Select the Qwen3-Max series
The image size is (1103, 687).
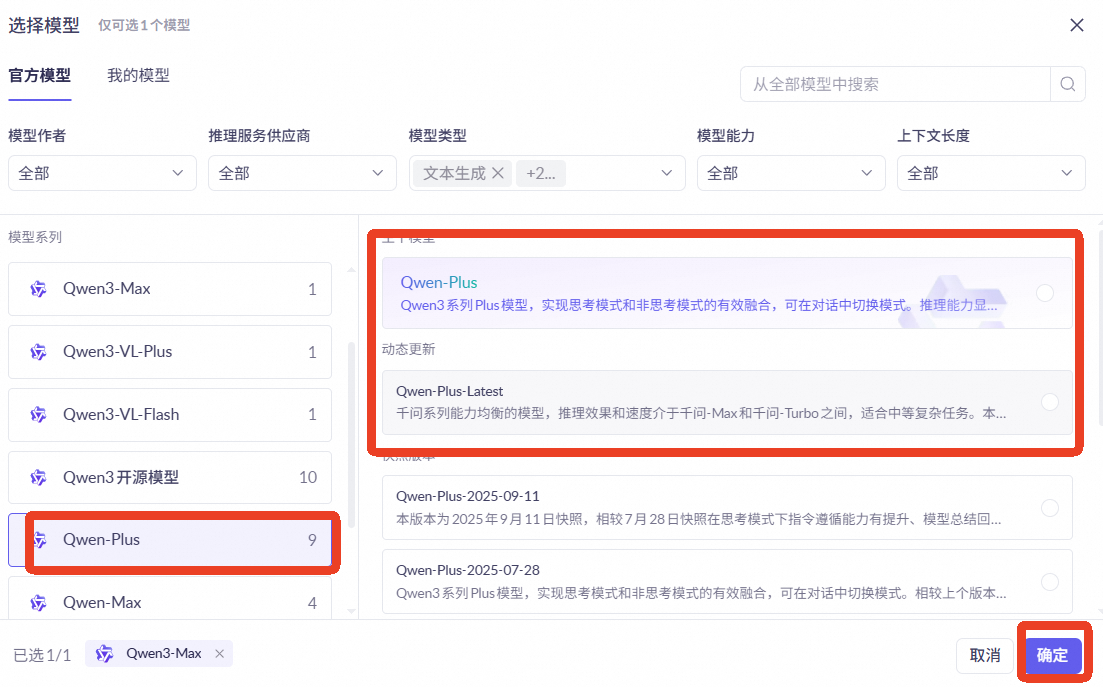170,289
